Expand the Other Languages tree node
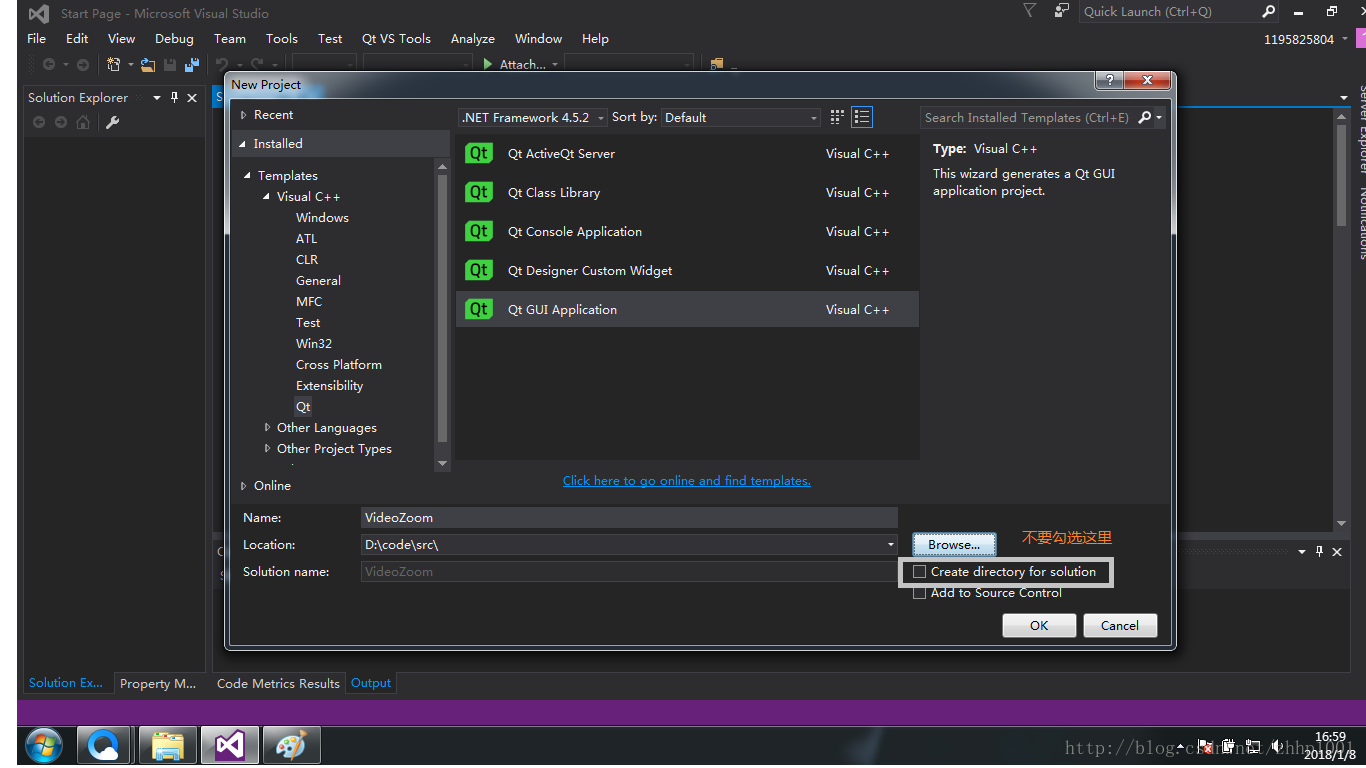This screenshot has height=768, width=1366. (267, 428)
